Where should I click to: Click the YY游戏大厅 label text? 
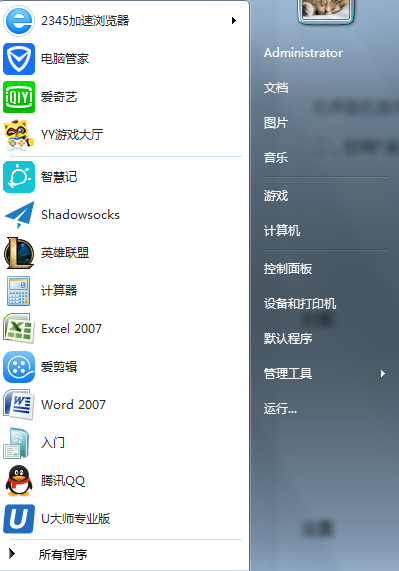tap(72, 135)
